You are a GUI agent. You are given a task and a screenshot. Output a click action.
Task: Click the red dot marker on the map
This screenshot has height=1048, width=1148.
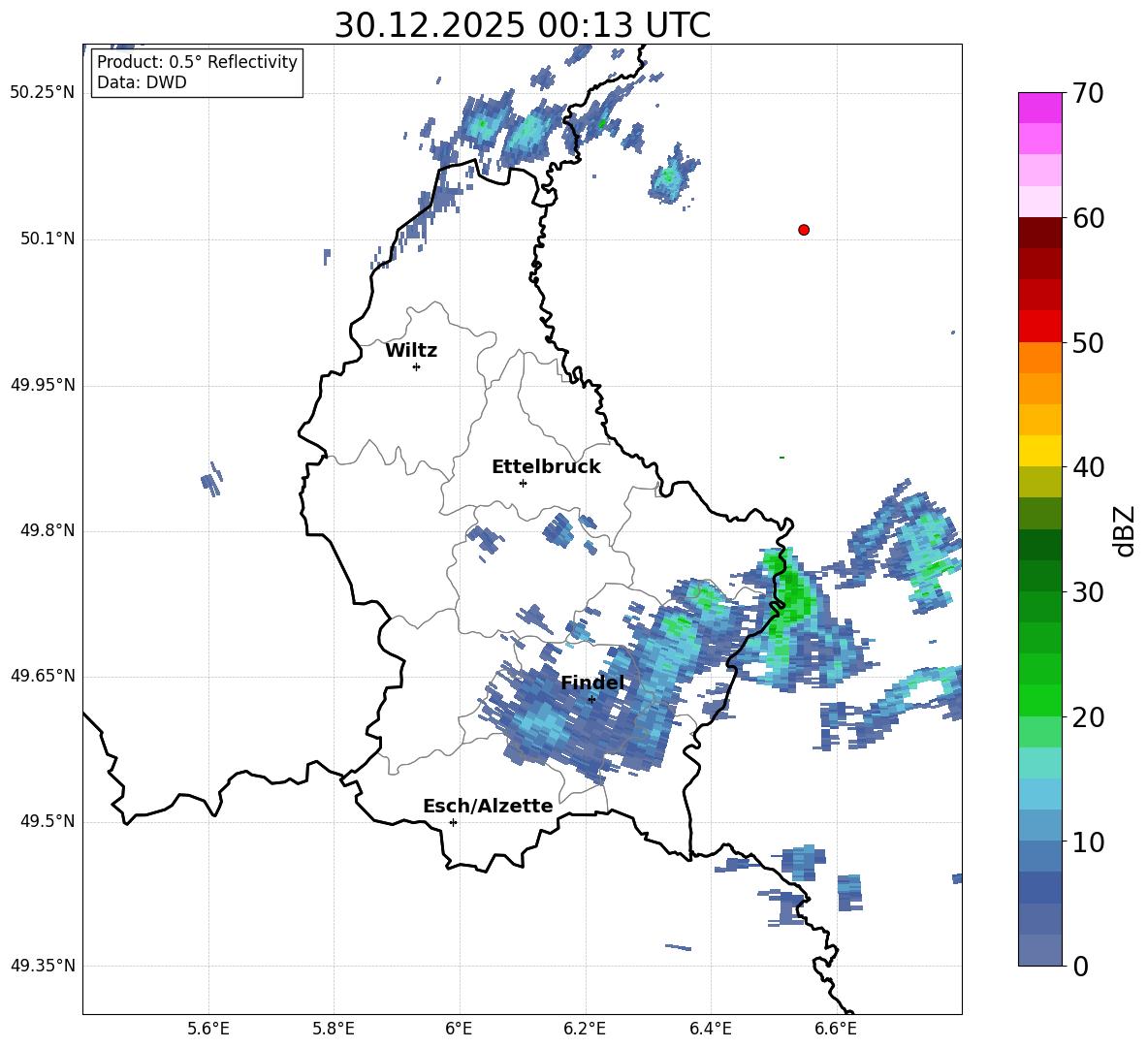[804, 230]
